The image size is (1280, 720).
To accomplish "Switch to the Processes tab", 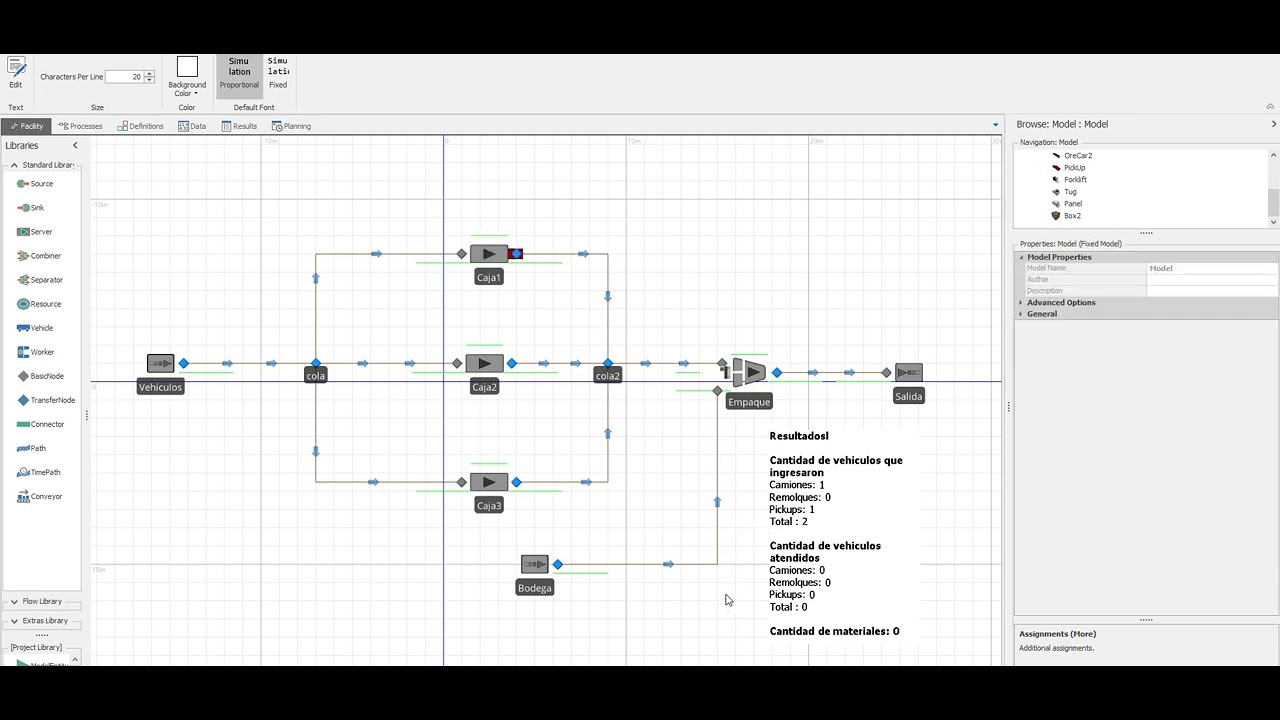I will click(x=81, y=126).
